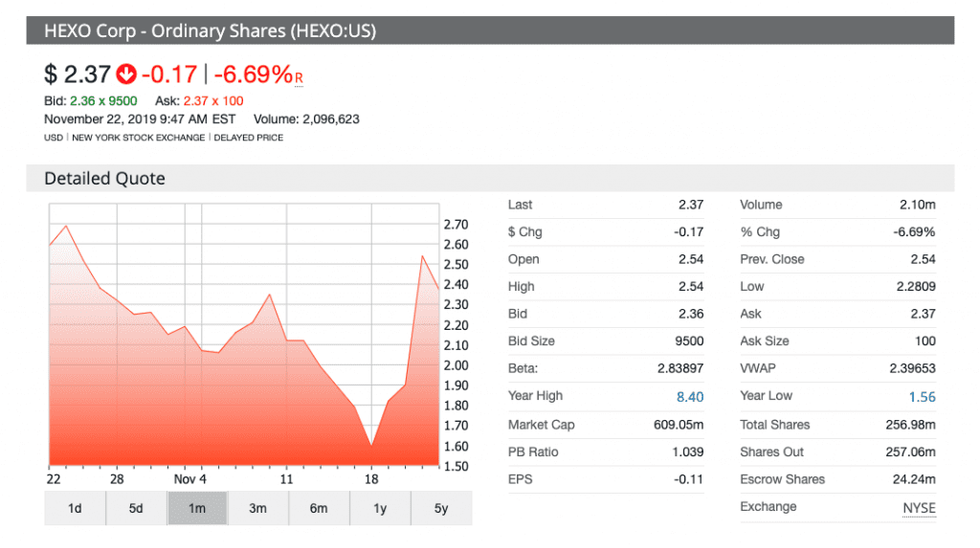
Task: Click the -6.69% percent change headline
Action: [x=253, y=74]
